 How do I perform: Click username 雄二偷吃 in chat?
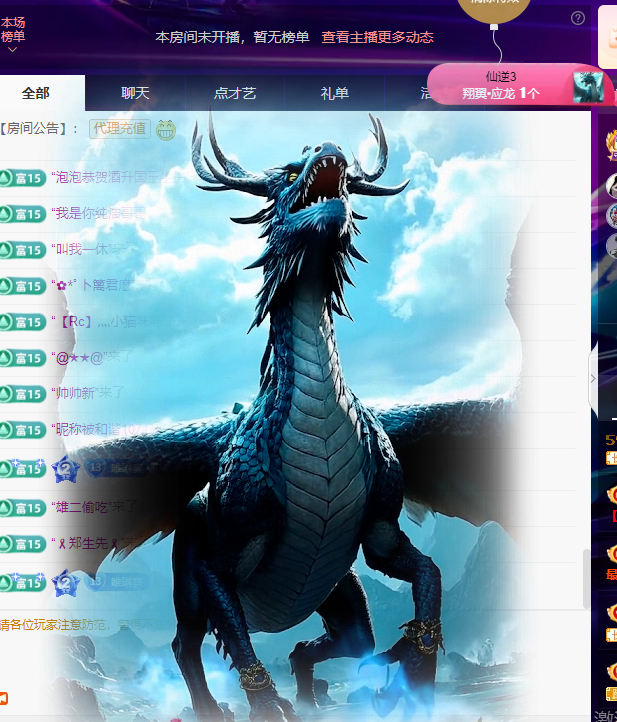pyautogui.click(x=81, y=507)
